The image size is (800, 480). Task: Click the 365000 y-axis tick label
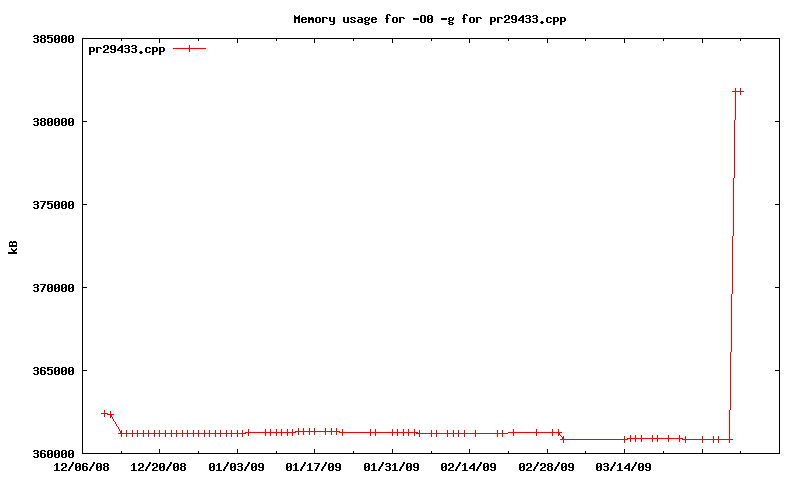point(54,371)
